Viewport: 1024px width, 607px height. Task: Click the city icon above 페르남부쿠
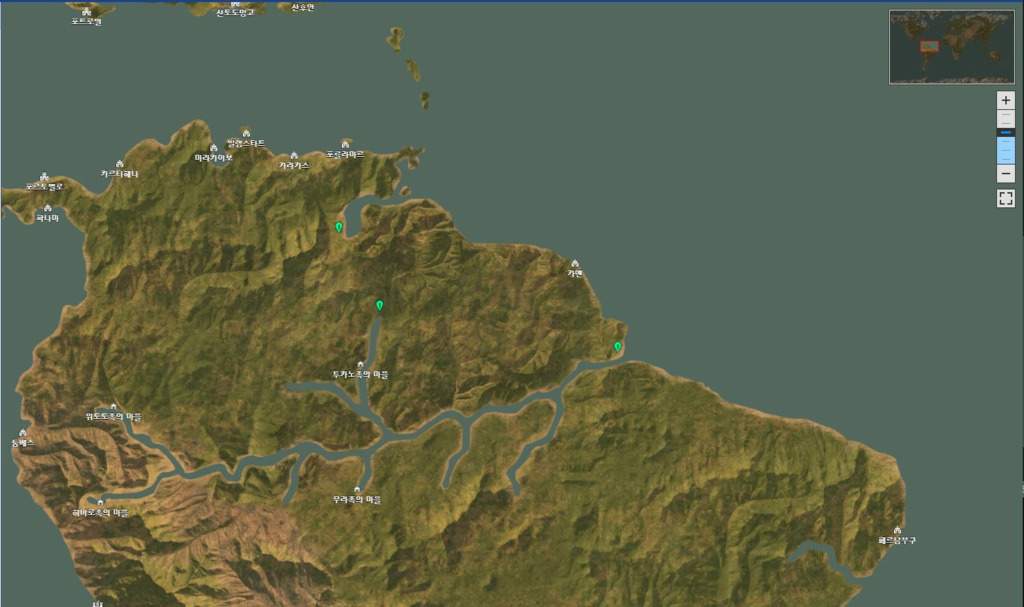tap(897, 530)
